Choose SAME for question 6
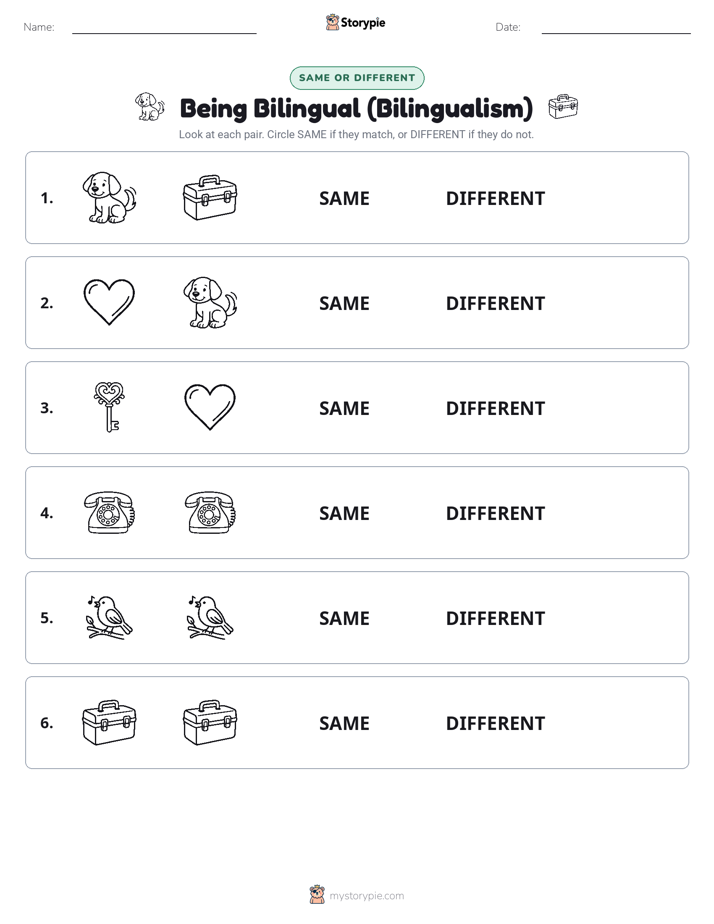Viewport: 714px width, 924px height. 344,723
